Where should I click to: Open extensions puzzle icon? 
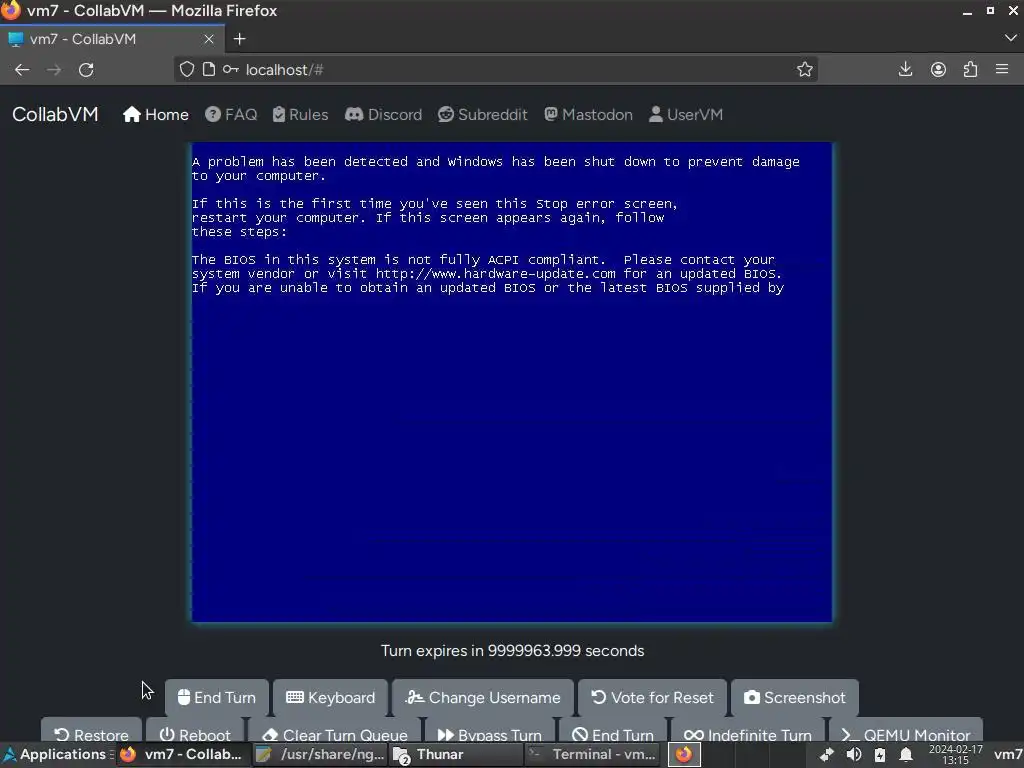(970, 69)
